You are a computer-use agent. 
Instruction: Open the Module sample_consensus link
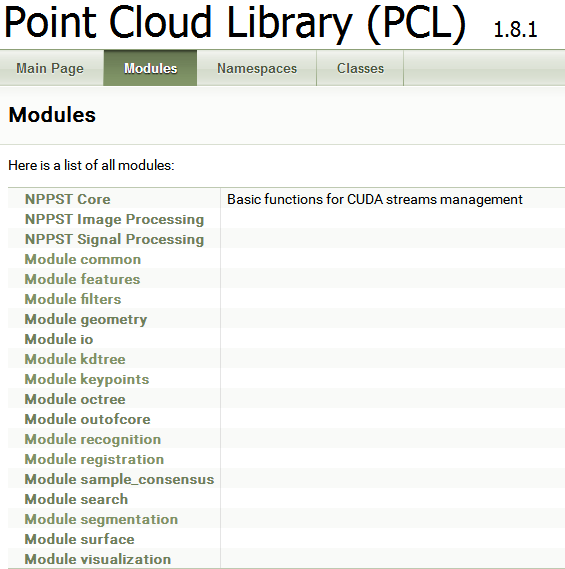pyautogui.click(x=119, y=480)
